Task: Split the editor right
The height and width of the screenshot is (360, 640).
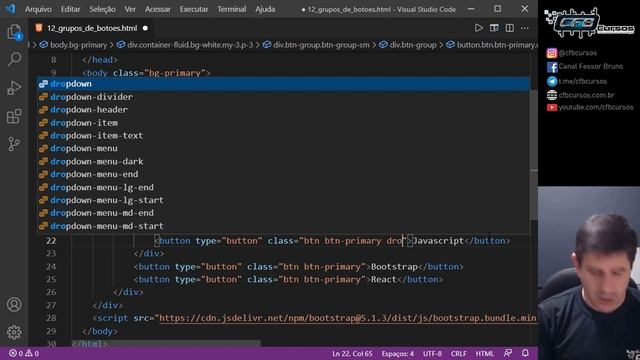Action: [x=509, y=28]
